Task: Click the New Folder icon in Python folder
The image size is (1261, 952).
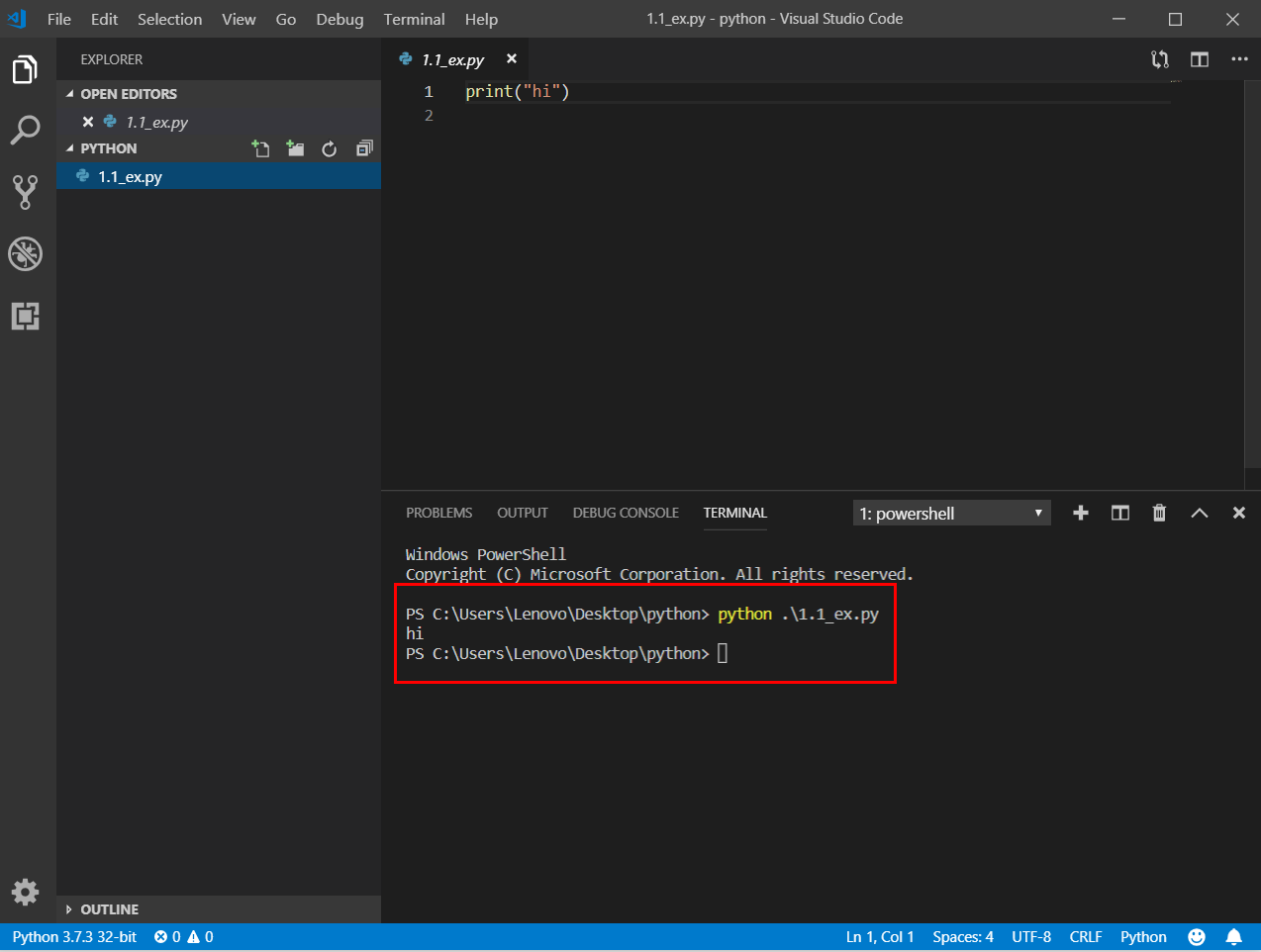Action: (295, 148)
